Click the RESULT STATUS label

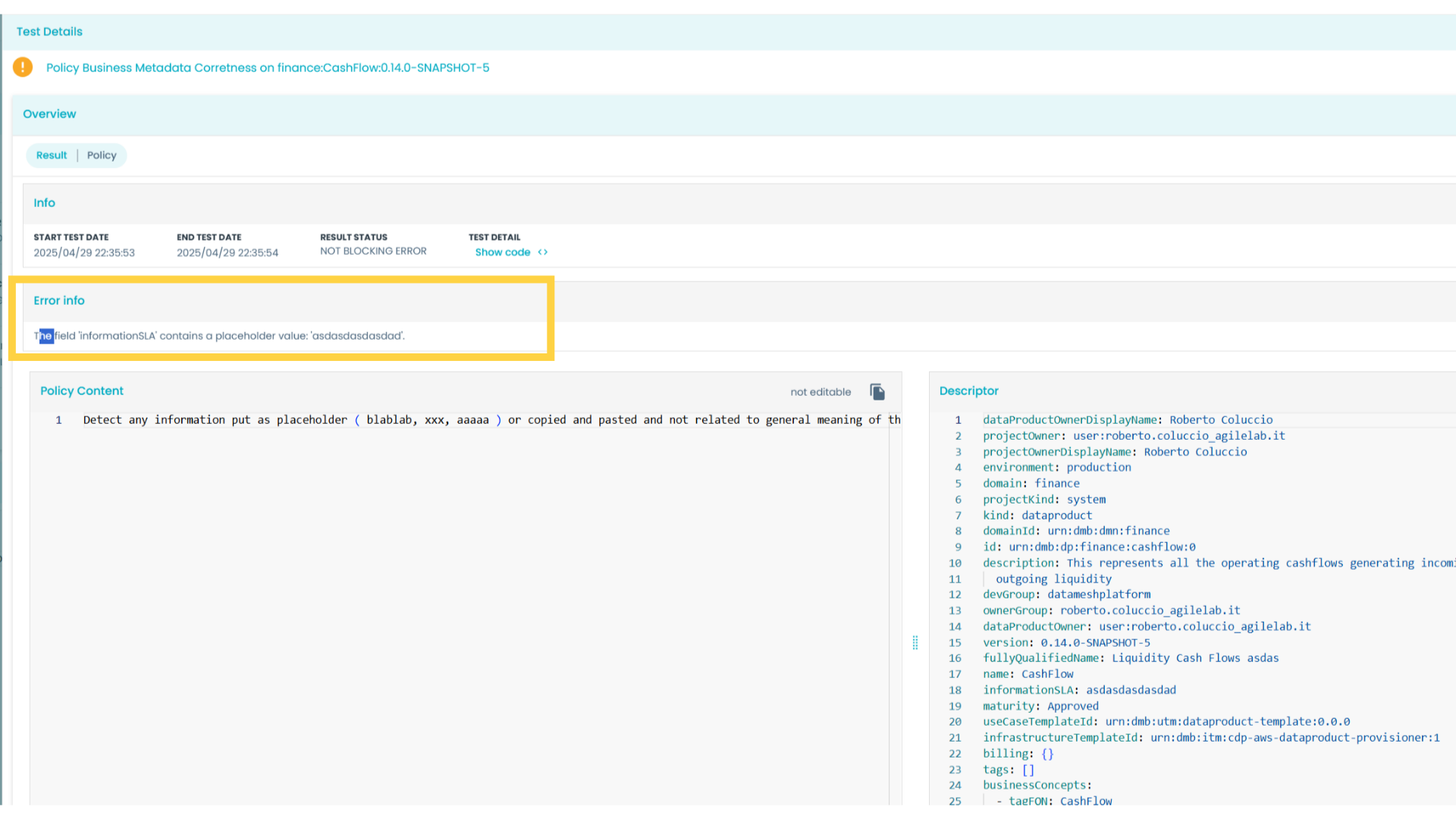353,237
